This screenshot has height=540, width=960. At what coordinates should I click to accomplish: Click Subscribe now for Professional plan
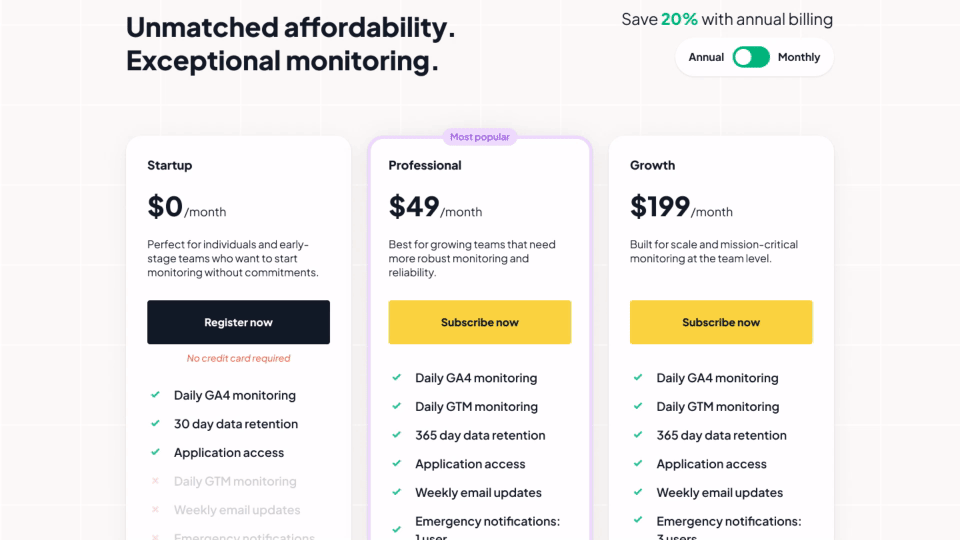click(480, 322)
